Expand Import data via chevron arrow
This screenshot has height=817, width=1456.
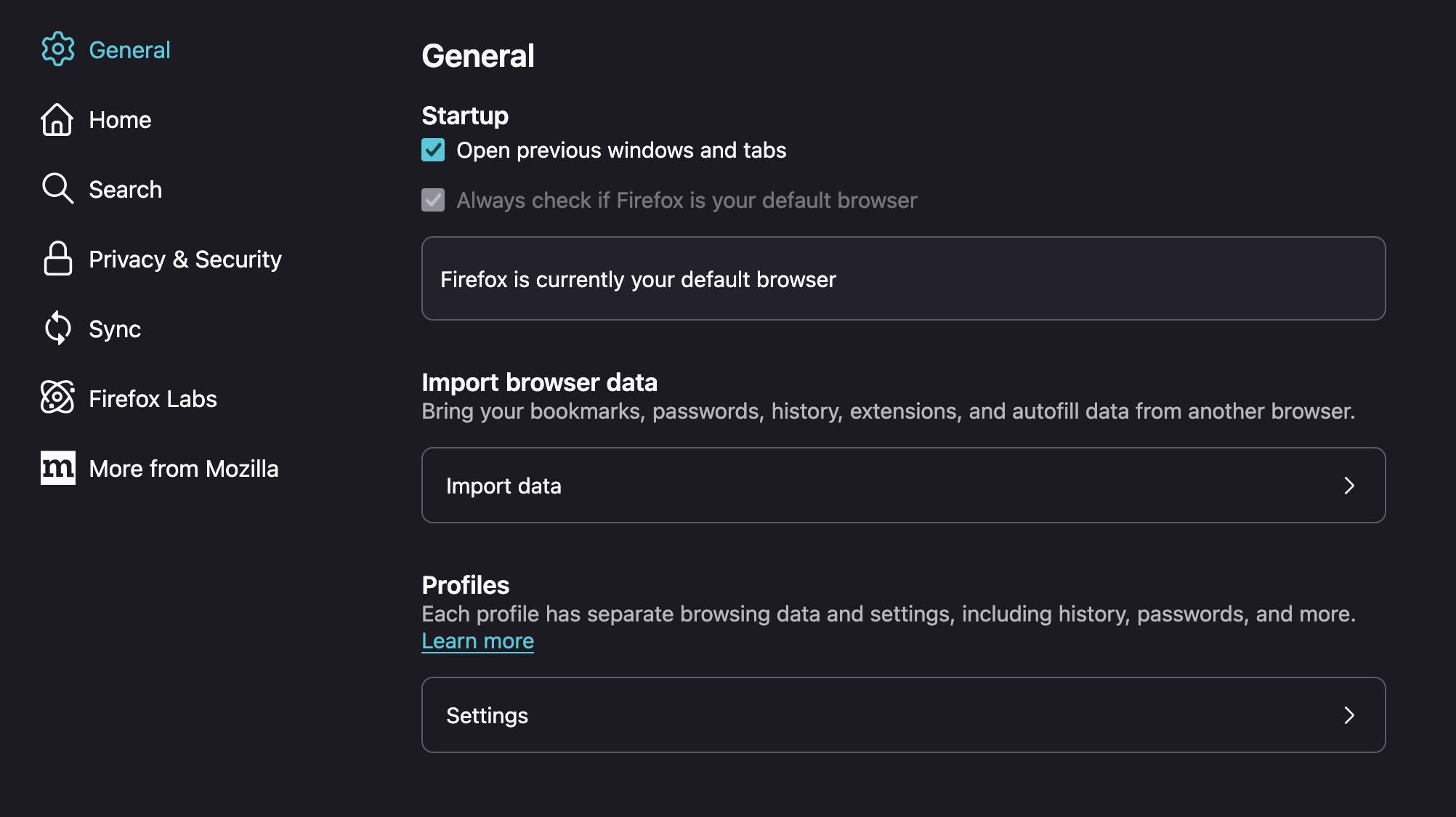1349,486
